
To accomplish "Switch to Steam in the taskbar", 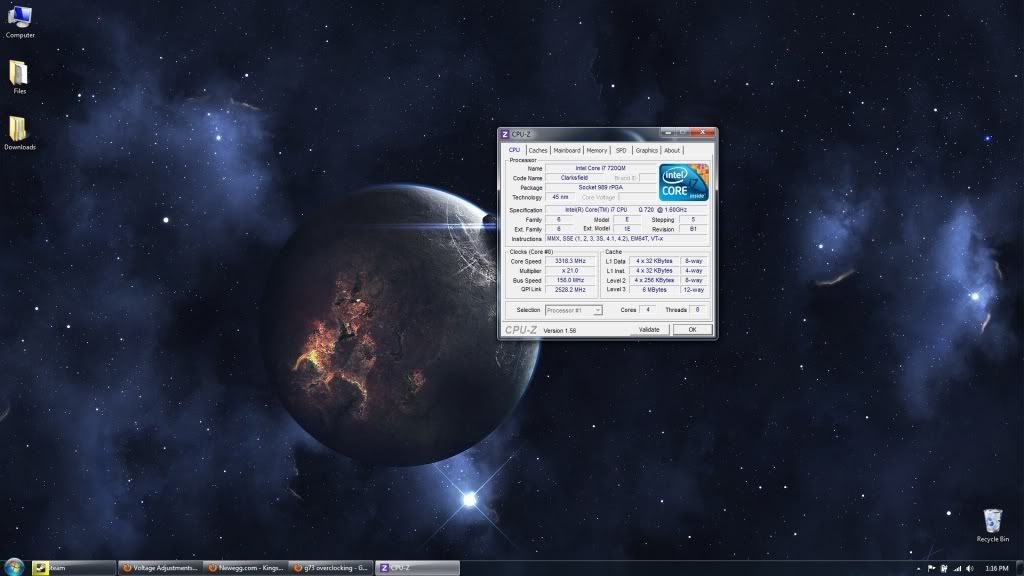I will tap(73, 568).
